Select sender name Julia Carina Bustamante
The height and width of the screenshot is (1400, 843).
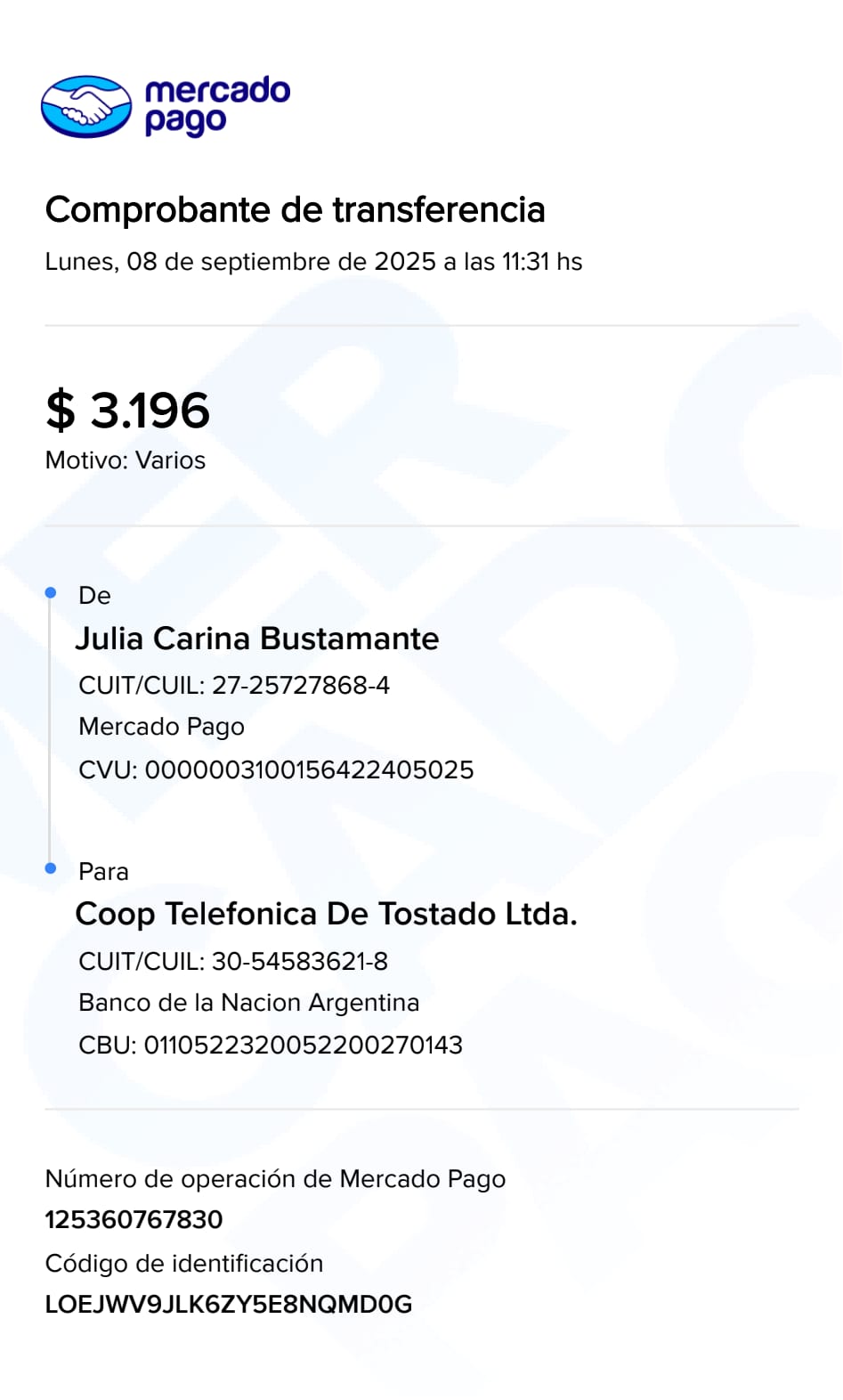257,639
